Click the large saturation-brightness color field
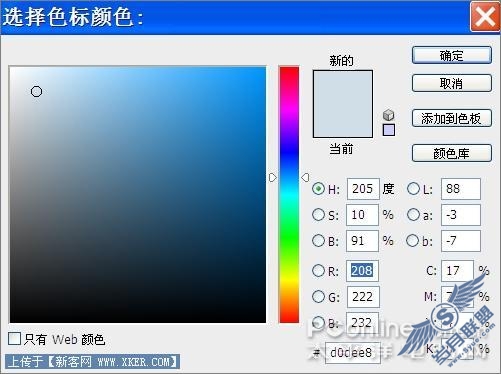This screenshot has height=374, width=501. point(138,195)
